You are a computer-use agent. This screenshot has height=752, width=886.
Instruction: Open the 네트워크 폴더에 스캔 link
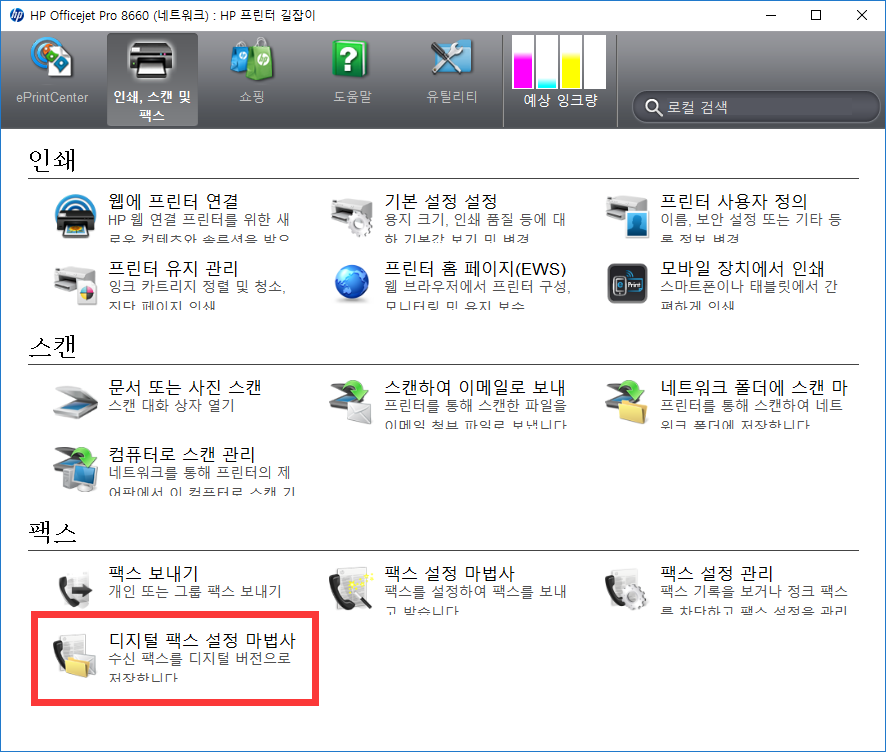[754, 387]
